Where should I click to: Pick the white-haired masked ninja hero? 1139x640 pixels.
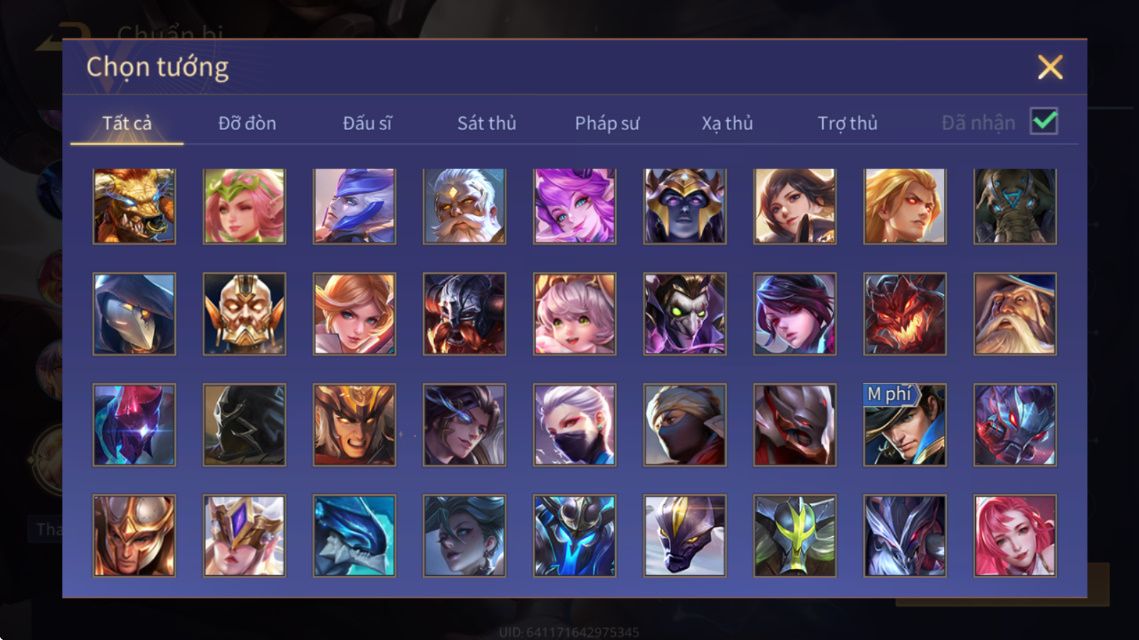[x=575, y=425]
